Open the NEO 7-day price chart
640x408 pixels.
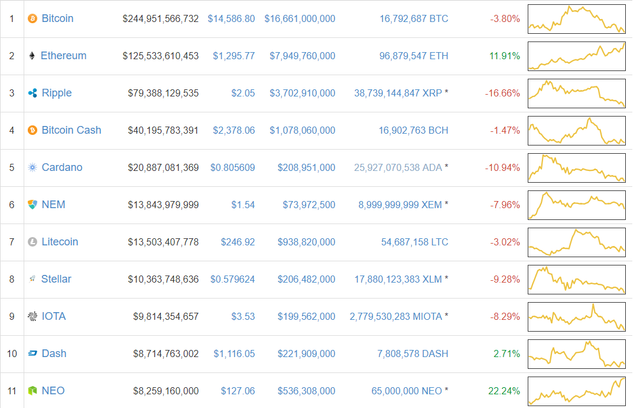click(x=577, y=390)
